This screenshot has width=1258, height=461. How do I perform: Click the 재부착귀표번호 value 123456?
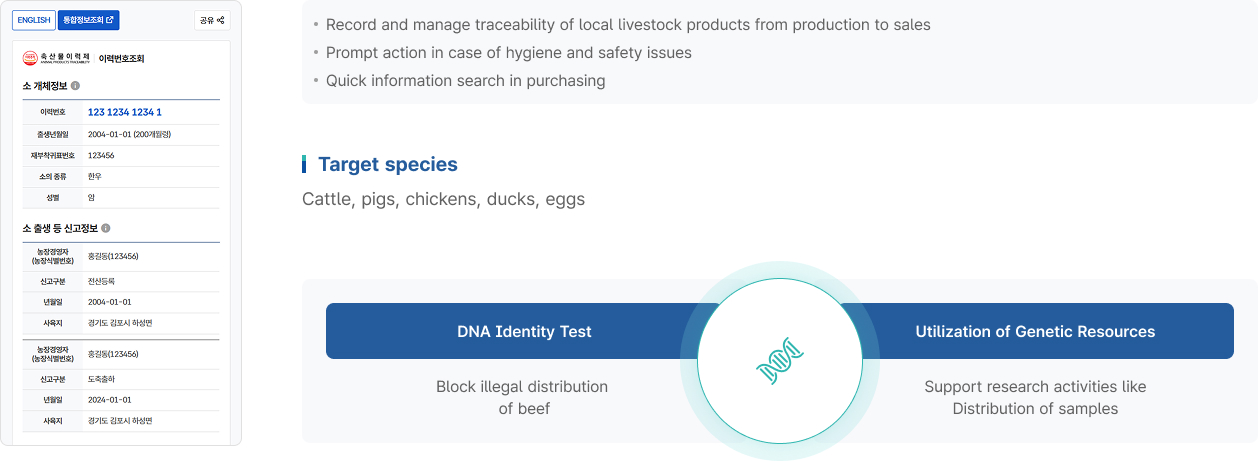(101, 155)
